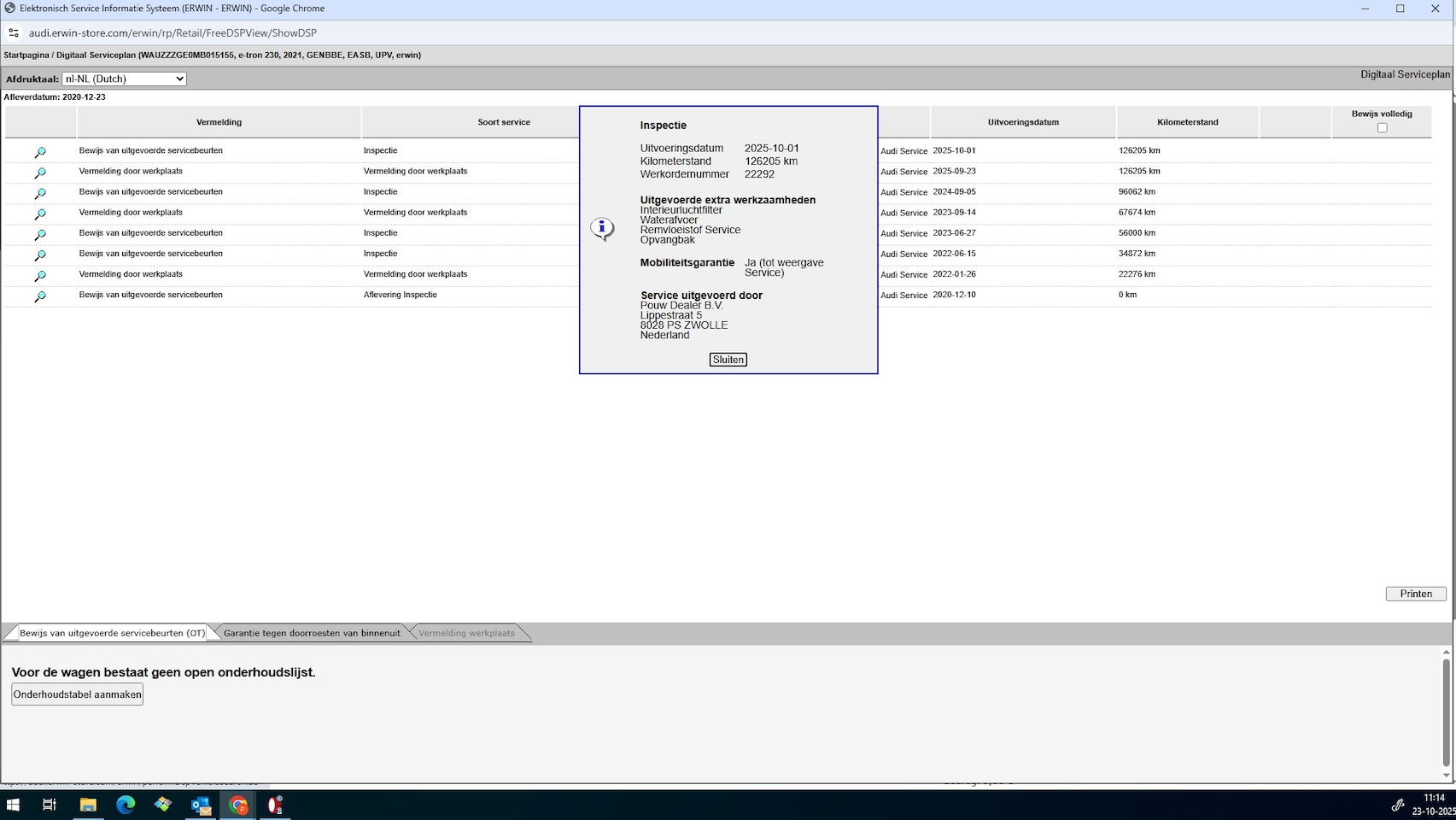Image resolution: width=1456 pixels, height=820 pixels.
Task: Close the popup with the Sluiten button
Action: click(728, 360)
